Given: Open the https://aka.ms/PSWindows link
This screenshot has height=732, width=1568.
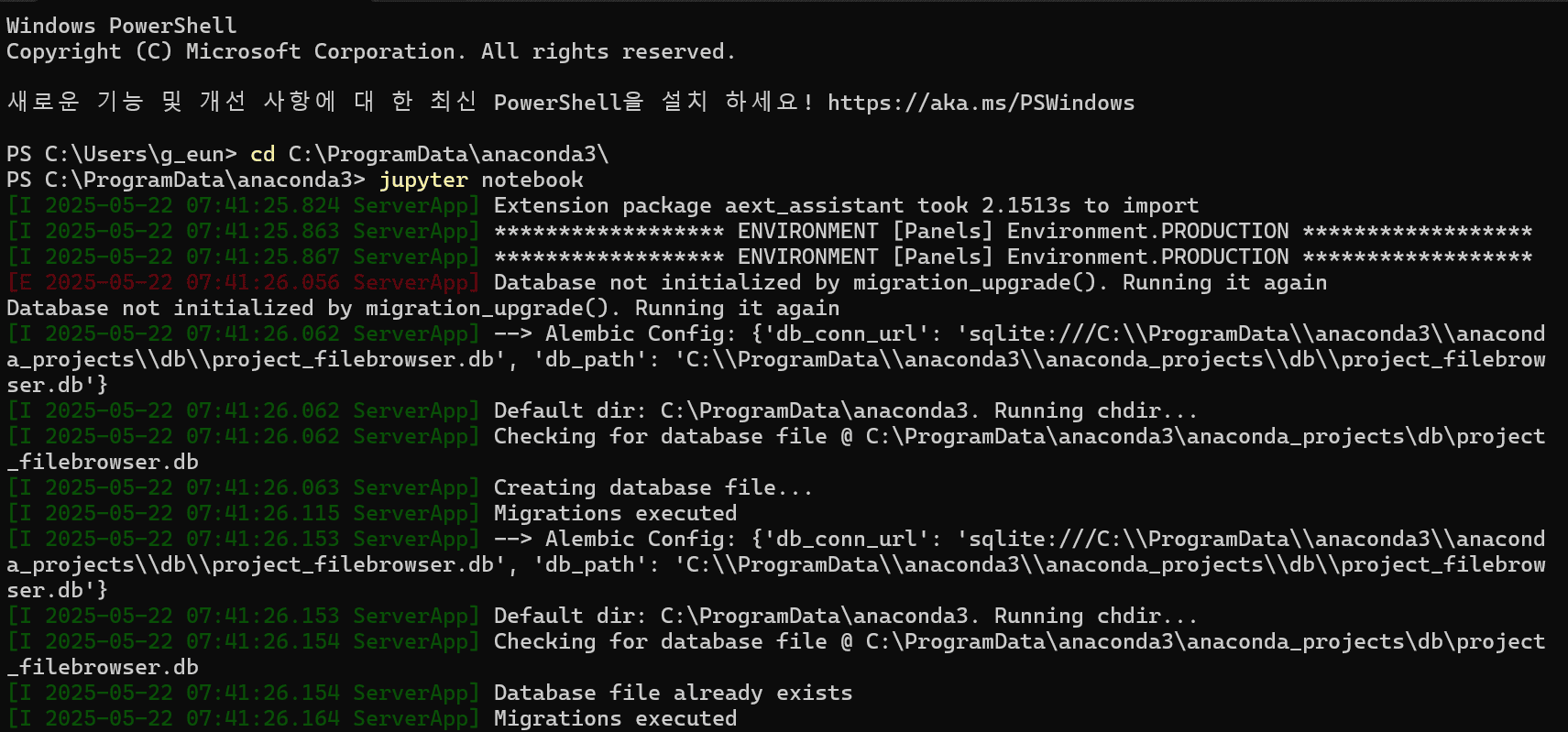Looking at the screenshot, I should [x=981, y=103].
